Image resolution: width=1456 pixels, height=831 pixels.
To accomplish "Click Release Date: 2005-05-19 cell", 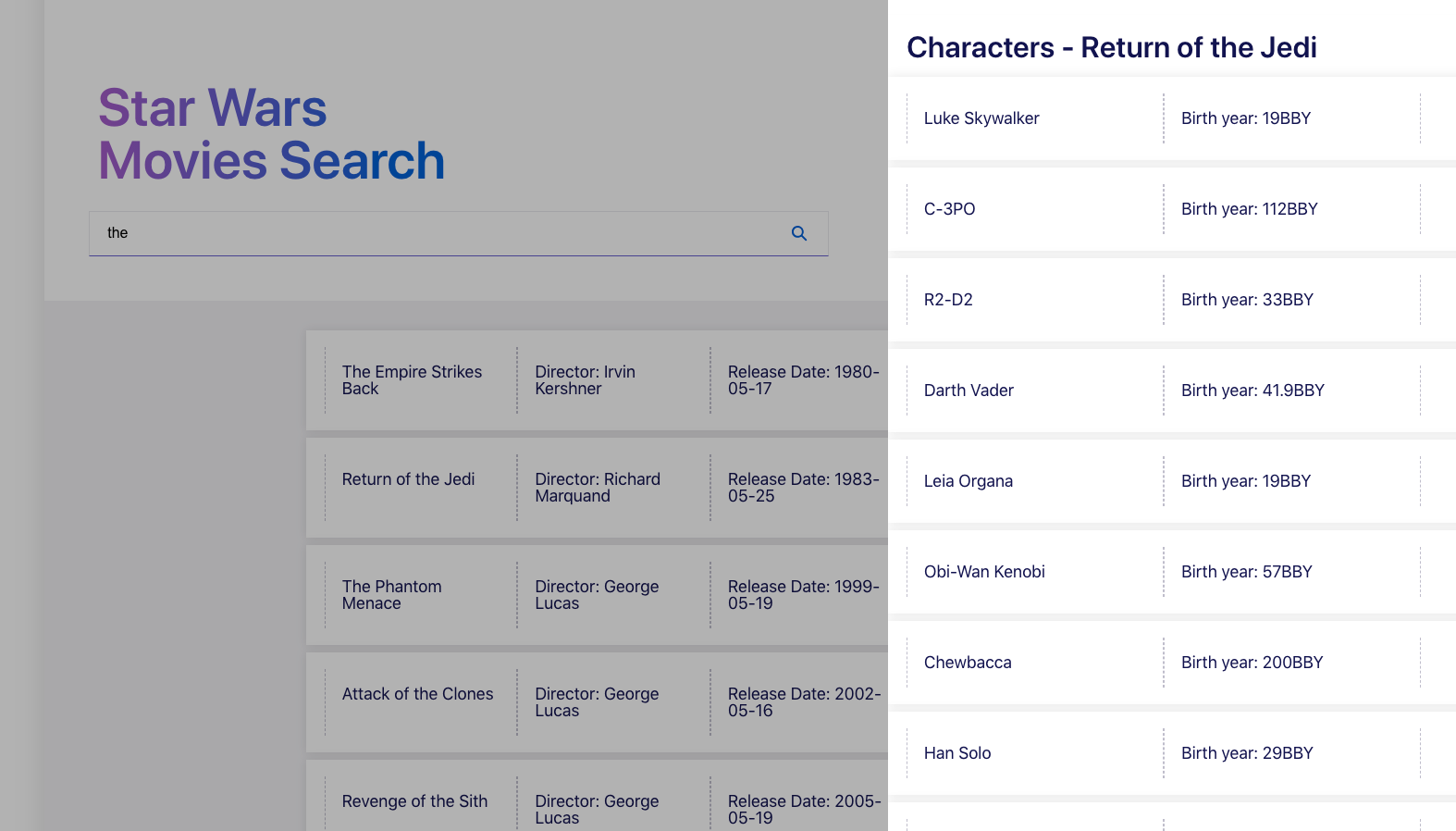I will (803, 809).
